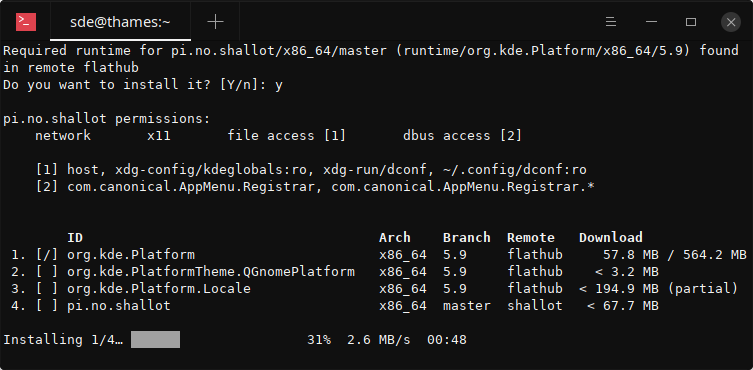Click the empty bracket beside pi.no.shallot
The height and width of the screenshot is (370, 753).
click(47, 306)
